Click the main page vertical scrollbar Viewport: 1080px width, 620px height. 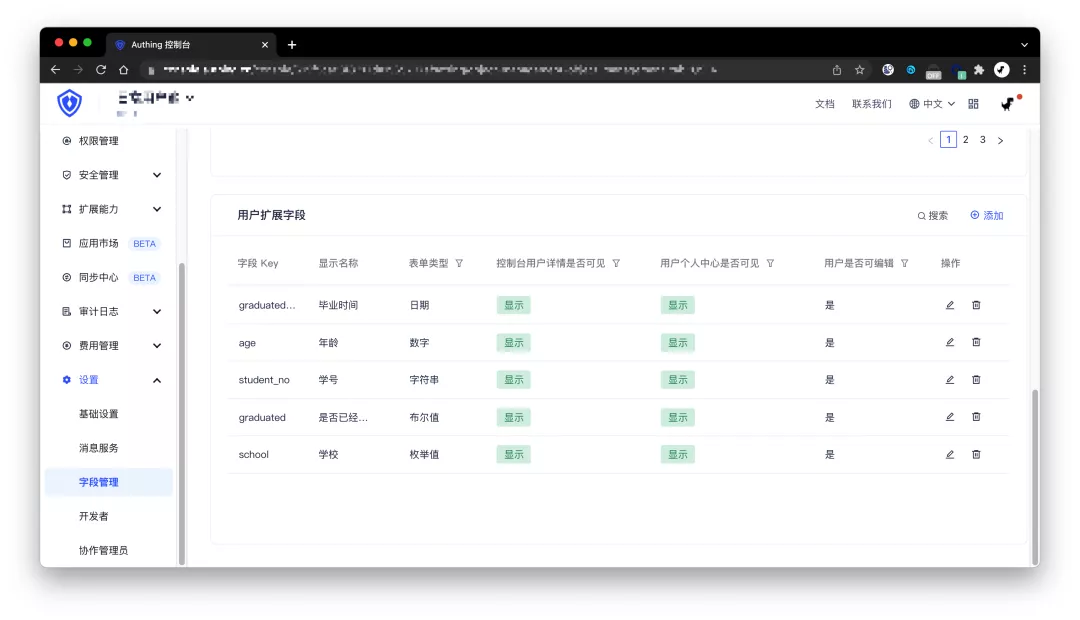tap(1035, 477)
